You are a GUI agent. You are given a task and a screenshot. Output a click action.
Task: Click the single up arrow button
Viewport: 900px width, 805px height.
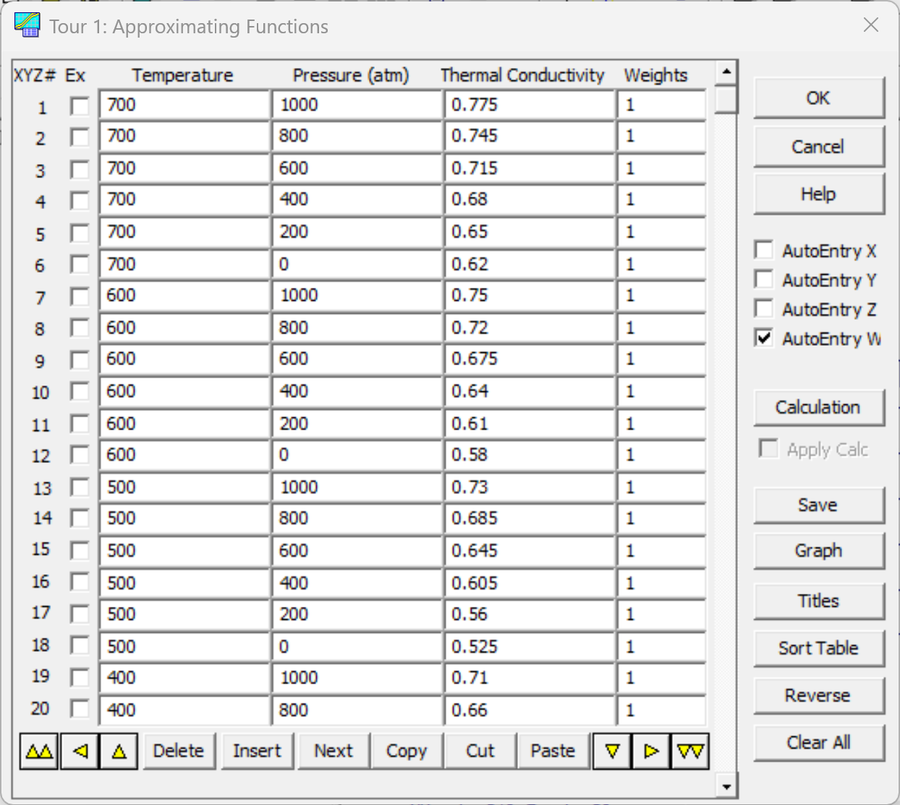(x=119, y=751)
